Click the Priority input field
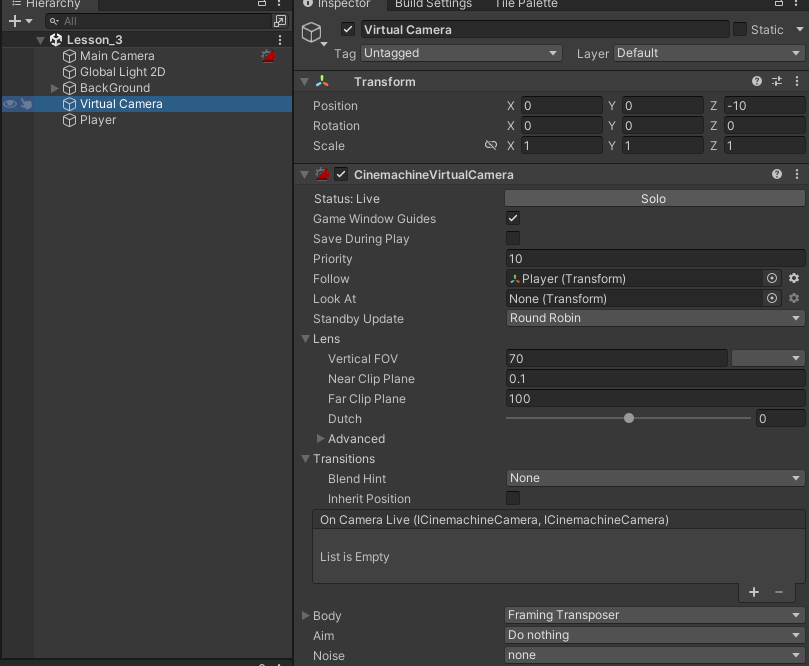809x666 pixels. [x=655, y=258]
